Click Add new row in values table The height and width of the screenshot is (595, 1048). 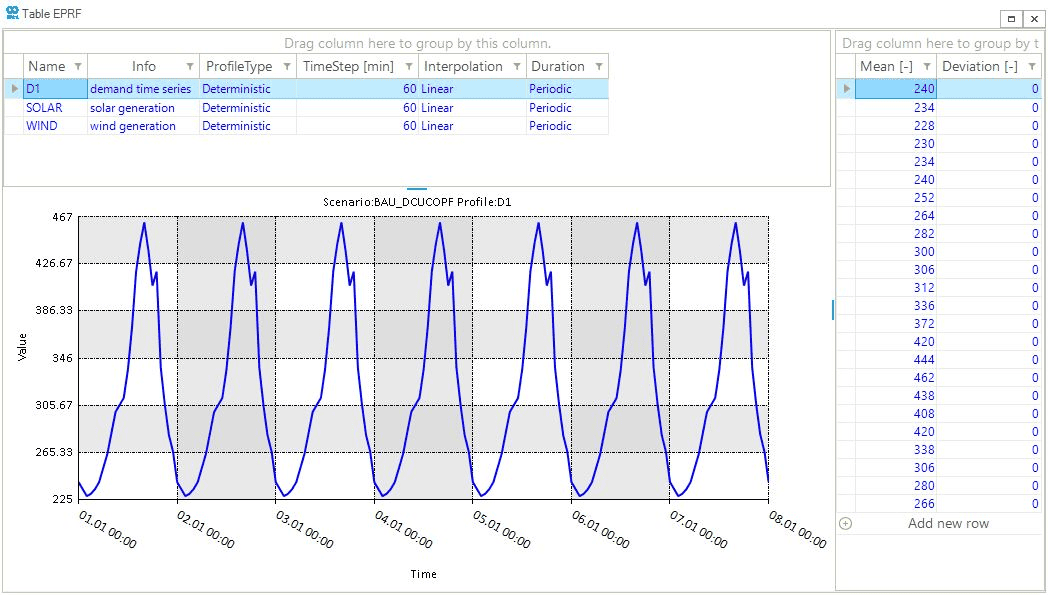point(947,523)
